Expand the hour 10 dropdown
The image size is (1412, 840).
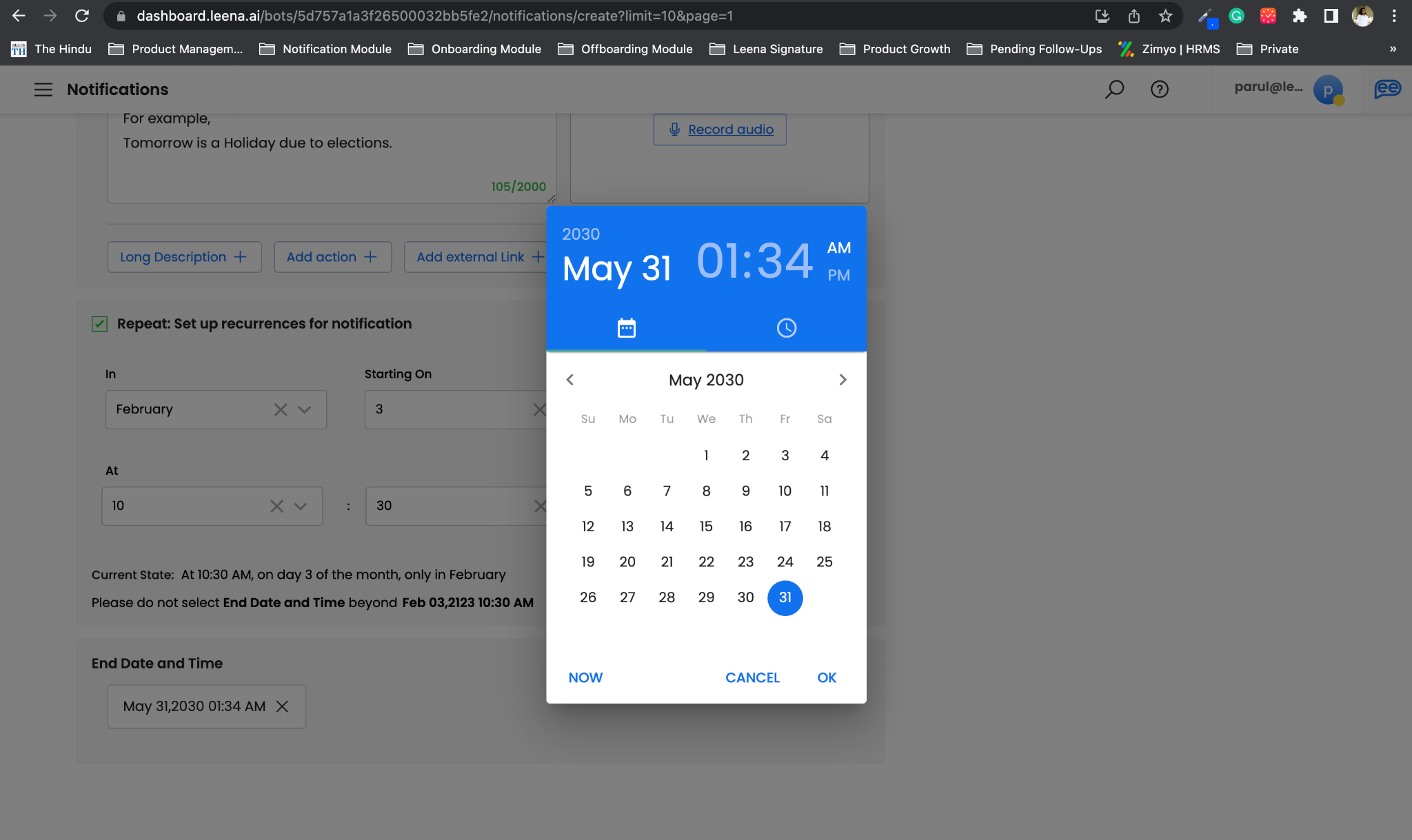coord(301,506)
